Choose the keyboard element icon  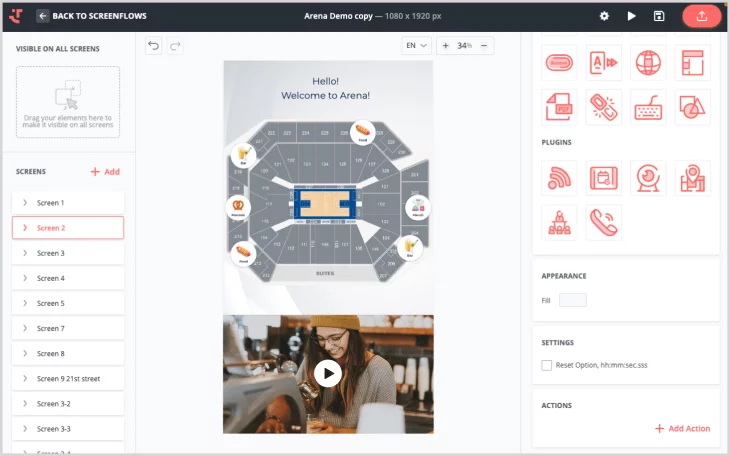coord(648,107)
